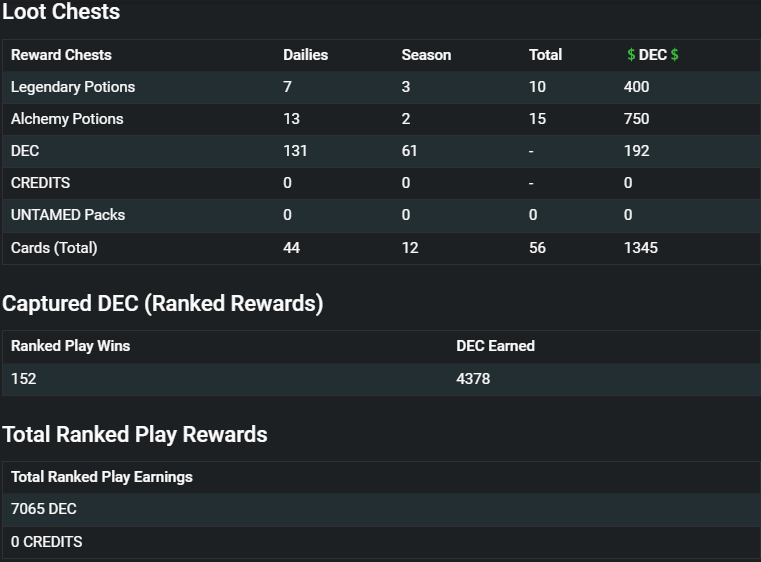Select the 4378 DEC earned value
The height and width of the screenshot is (562, 761).
pos(473,379)
